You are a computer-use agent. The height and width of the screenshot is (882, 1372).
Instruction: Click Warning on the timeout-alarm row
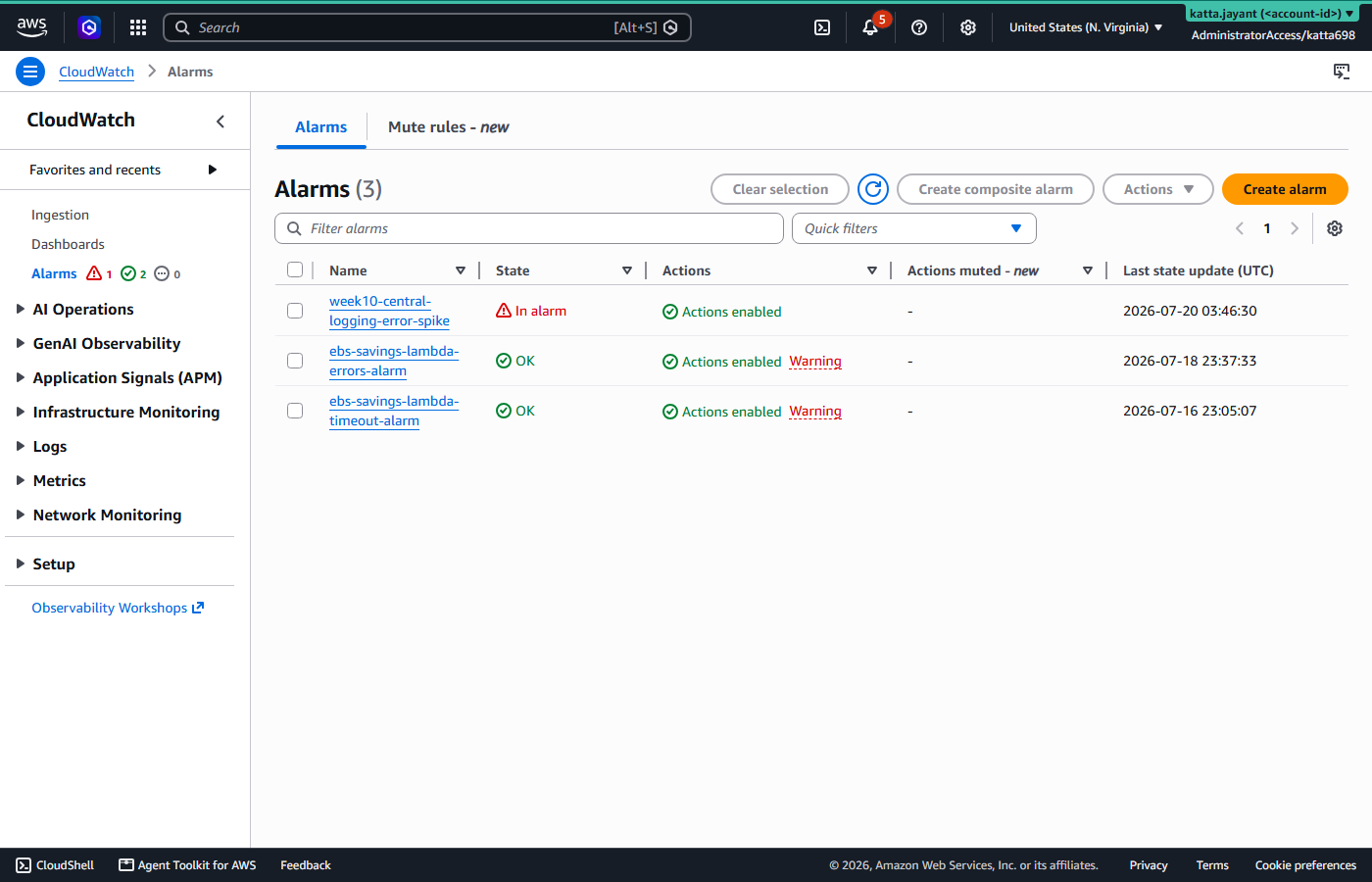pos(815,411)
